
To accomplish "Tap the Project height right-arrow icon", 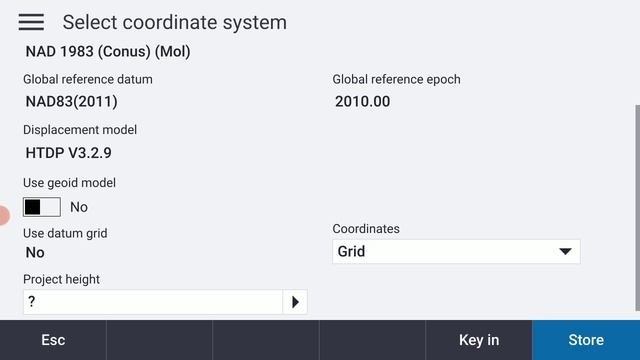I will tap(295, 302).
